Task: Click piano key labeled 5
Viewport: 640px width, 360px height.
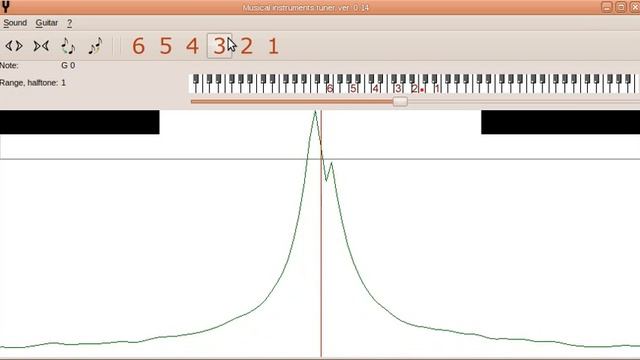Action: coord(353,88)
